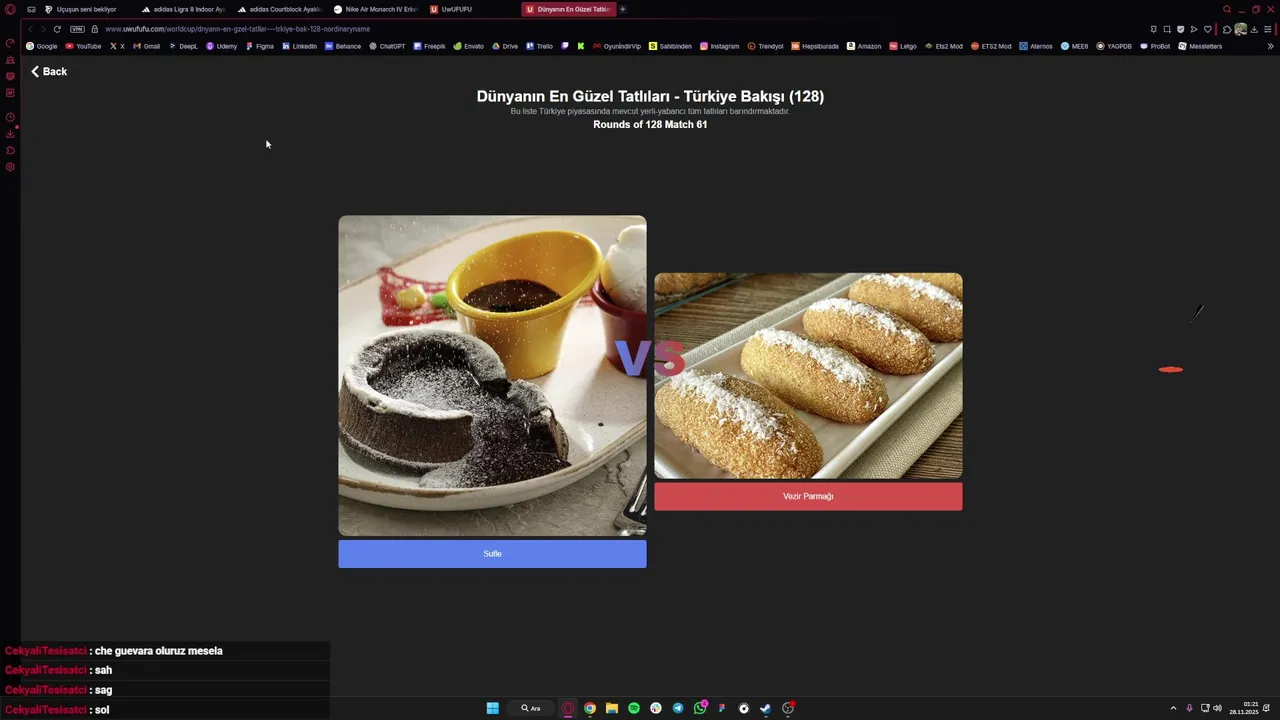
Task: Click the browser back arrow
Action: 30,29
